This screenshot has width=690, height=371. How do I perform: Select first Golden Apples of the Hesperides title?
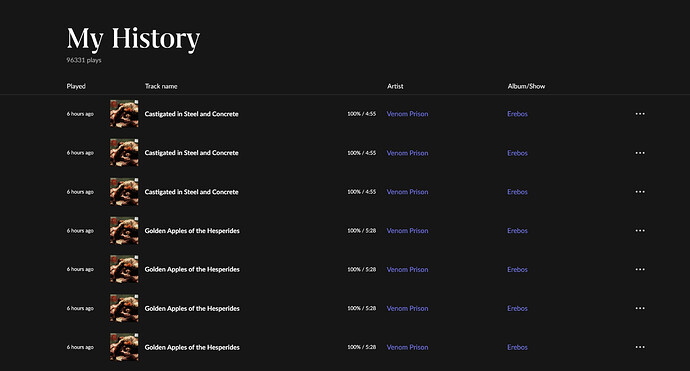click(x=192, y=231)
